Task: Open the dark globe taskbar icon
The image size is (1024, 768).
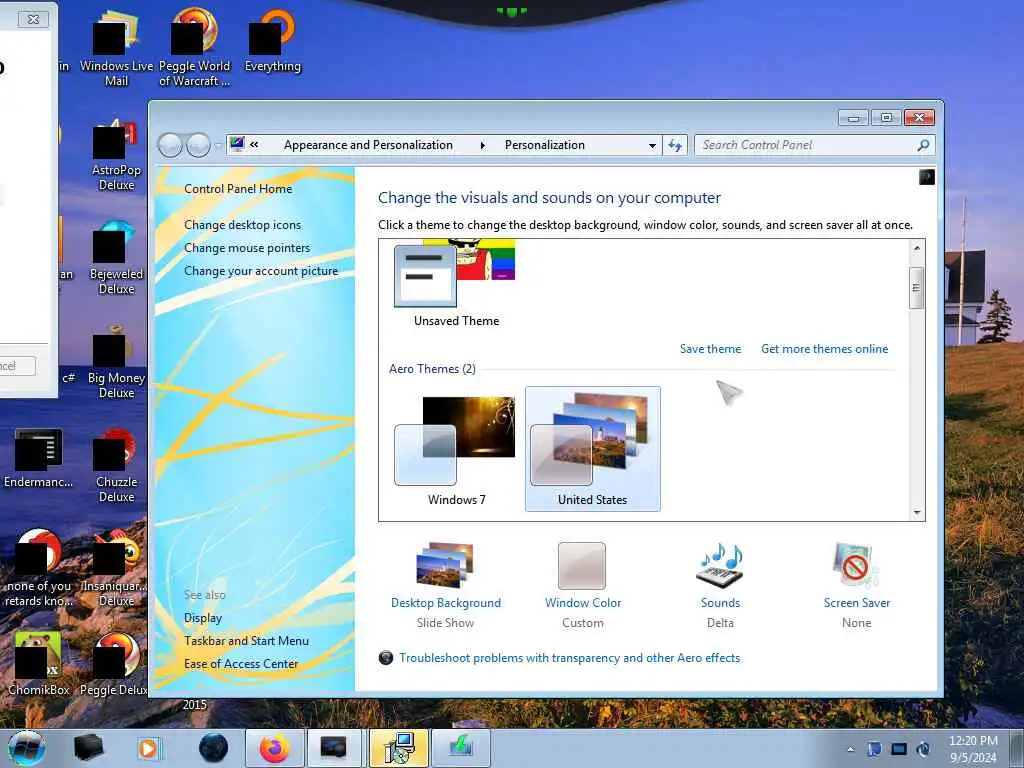Action: [x=213, y=748]
